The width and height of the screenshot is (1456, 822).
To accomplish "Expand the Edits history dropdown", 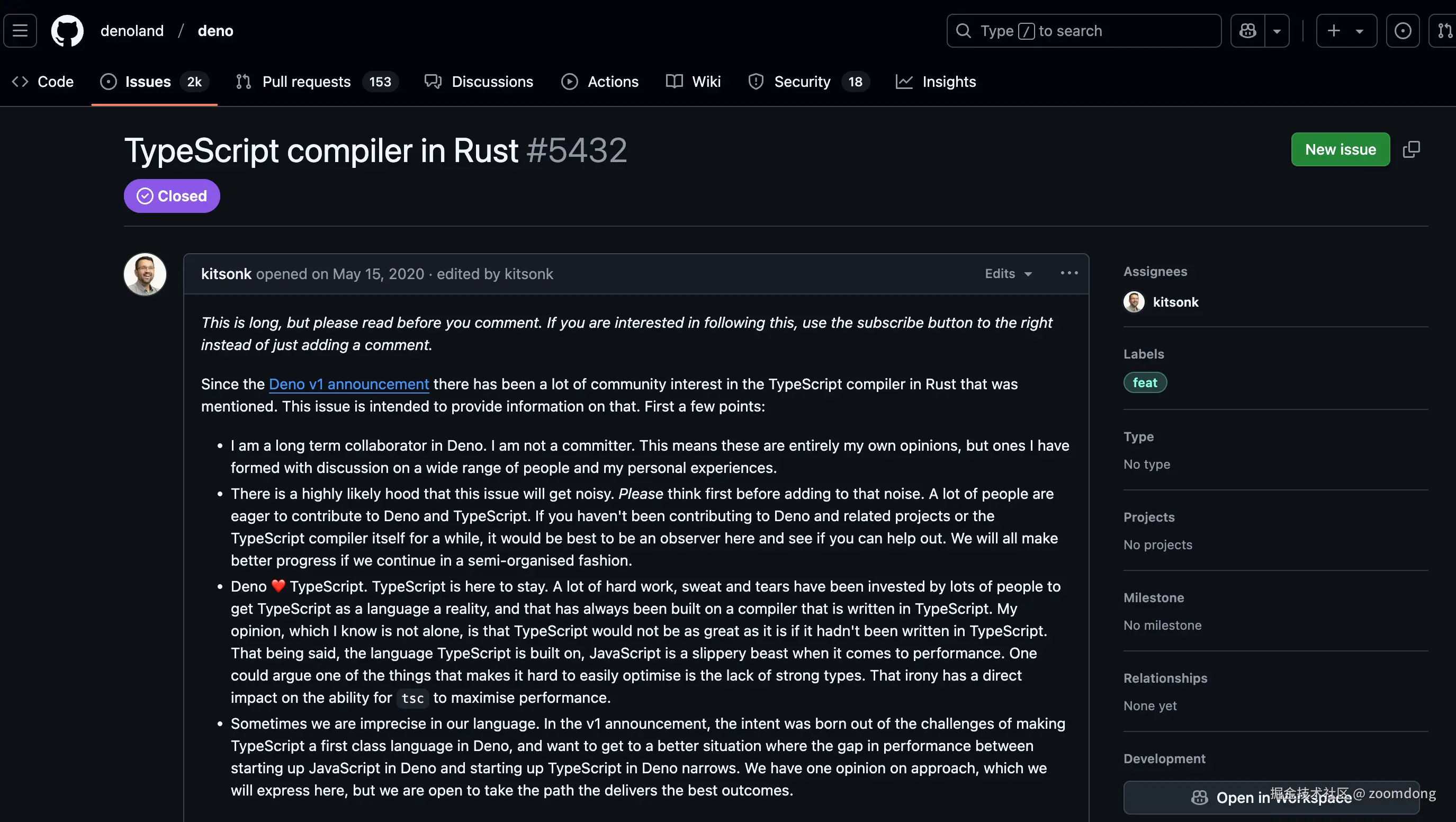I will (x=1008, y=274).
